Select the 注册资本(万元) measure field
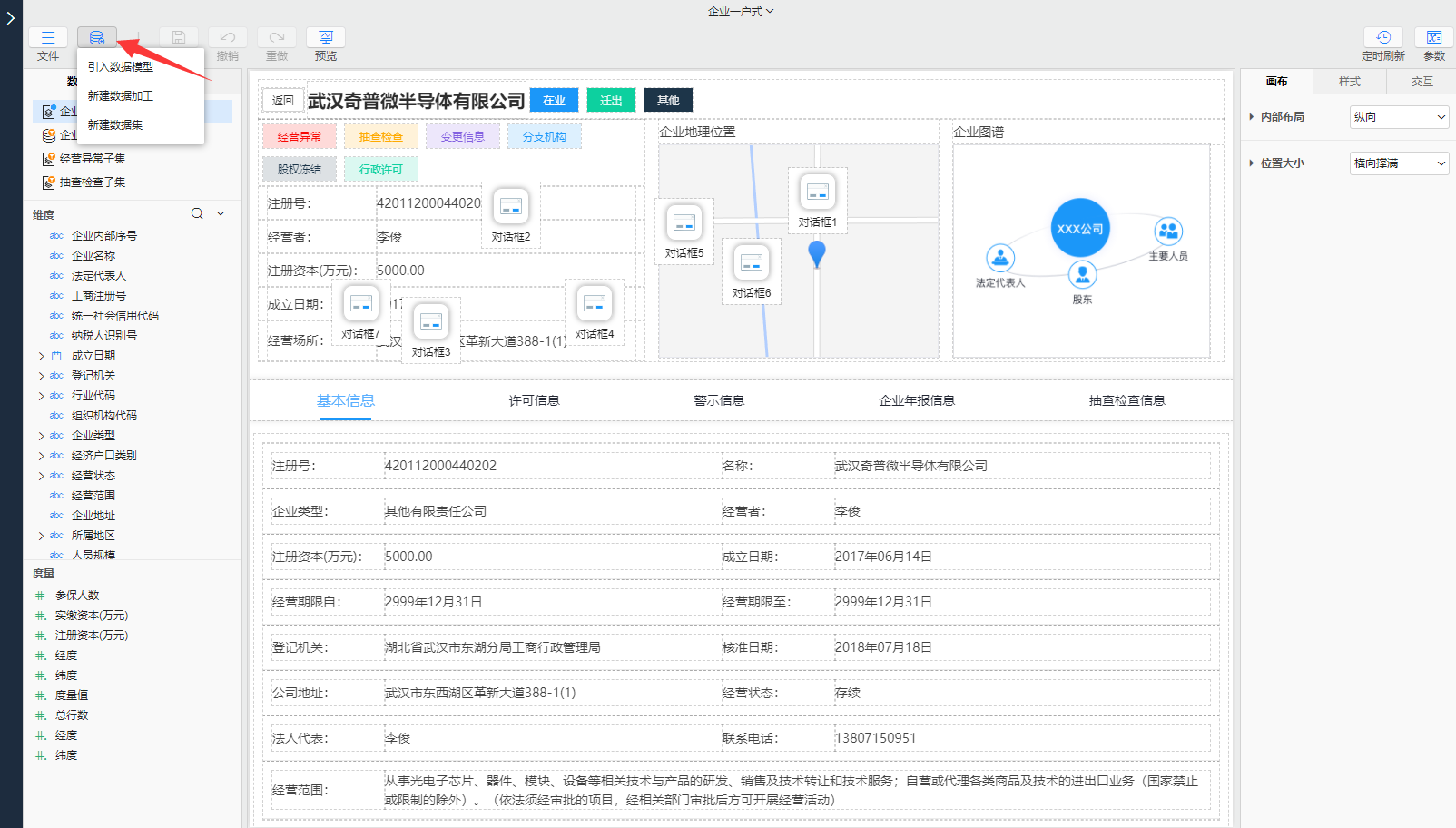This screenshot has height=828, width=1456. tap(92, 636)
